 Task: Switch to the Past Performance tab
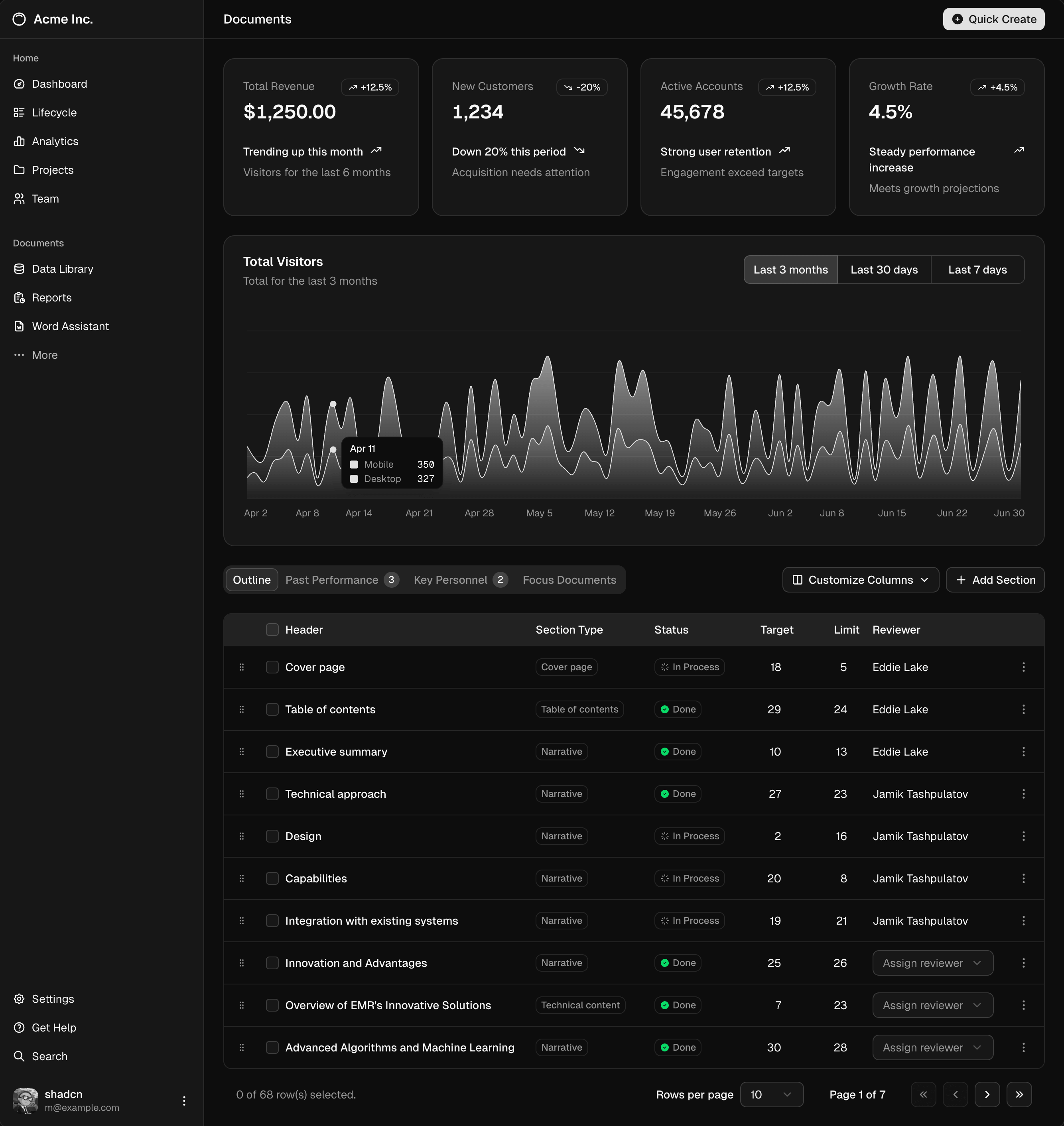tap(332, 579)
